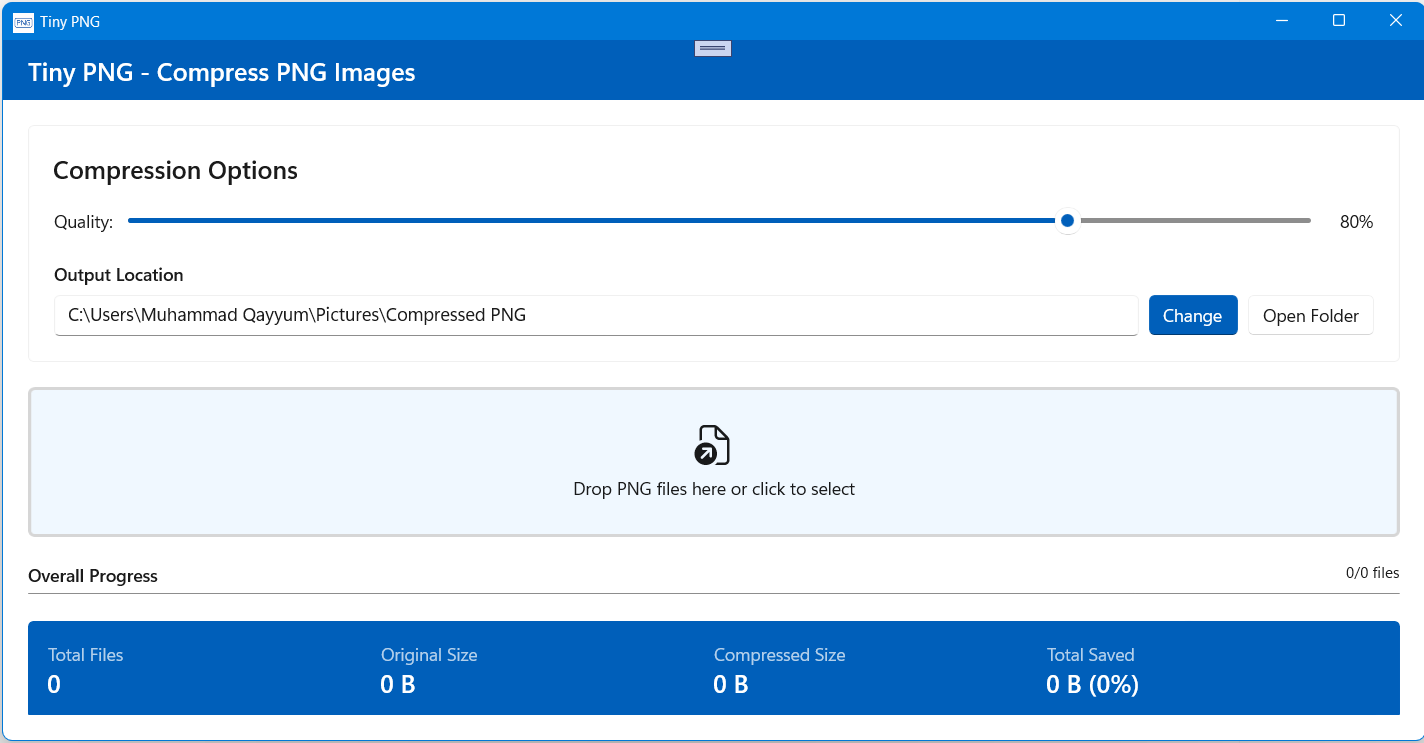
Task: Select the Original Size statistic
Action: [x=429, y=670]
